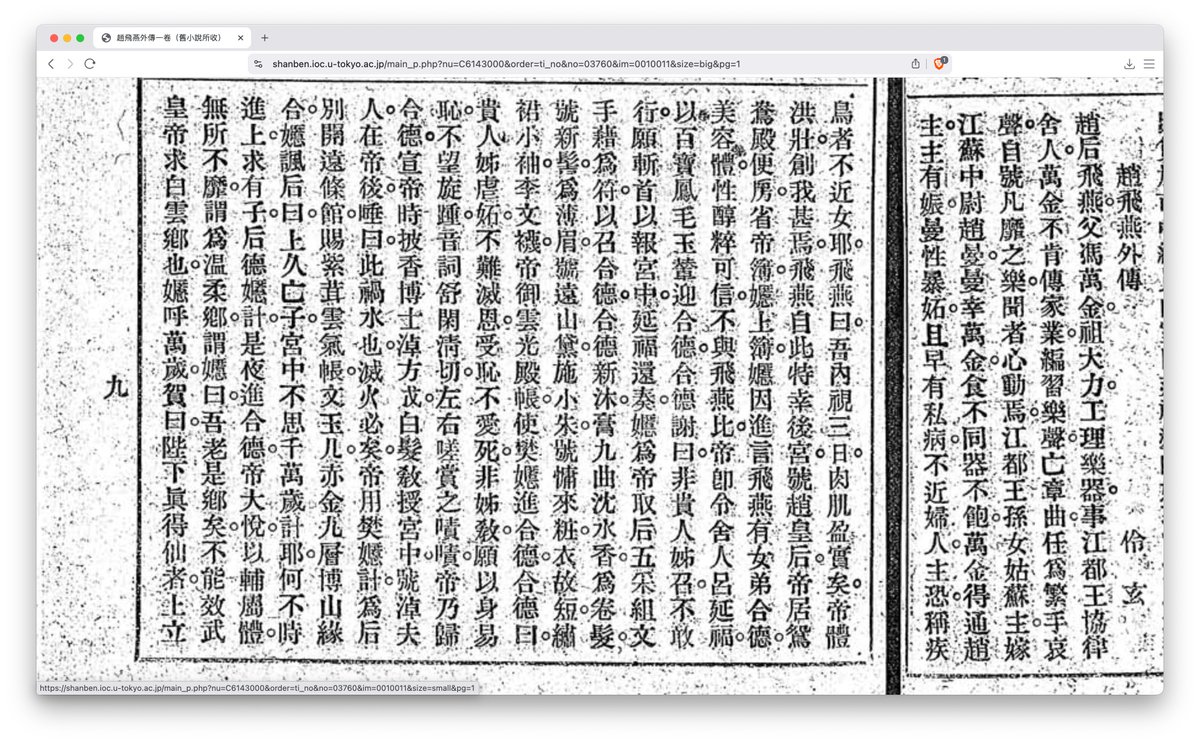Go back to the previous page
Viewport: 1200px width, 743px height.
pyautogui.click(x=51, y=63)
